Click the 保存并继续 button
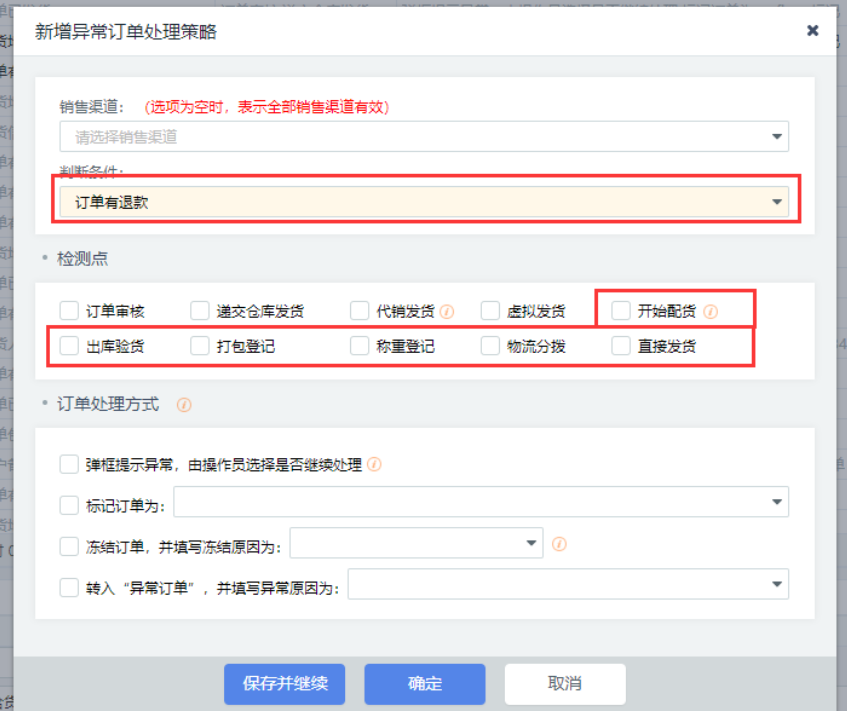This screenshot has width=847, height=711. 285,684
